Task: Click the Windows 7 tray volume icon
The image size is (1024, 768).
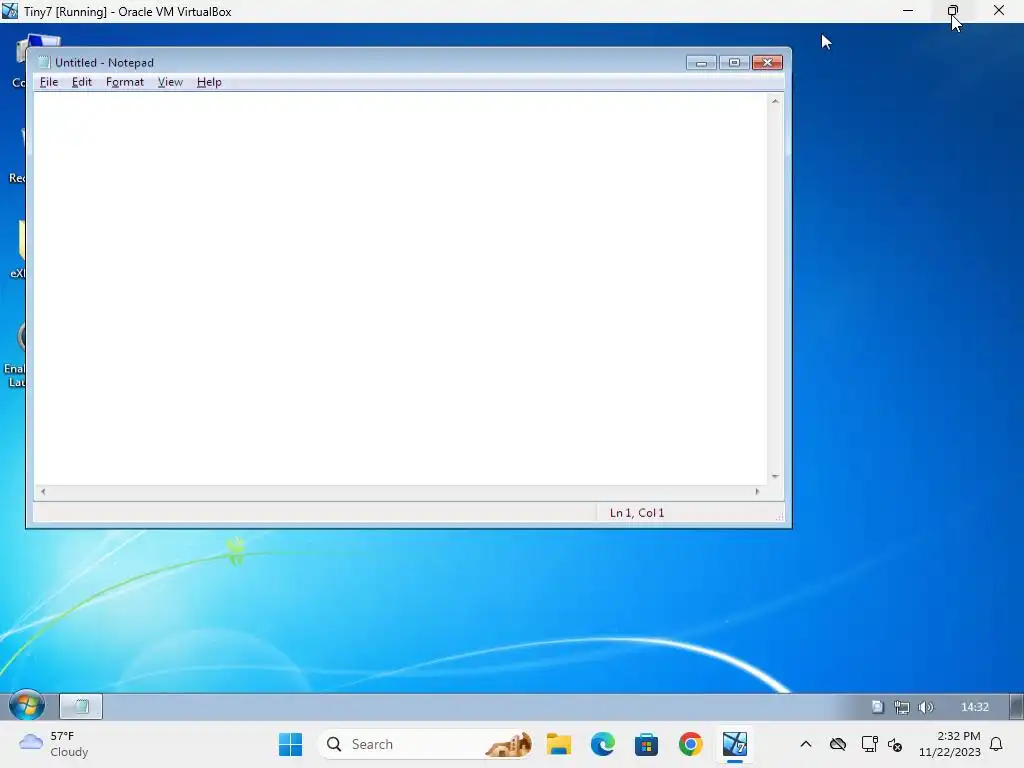Action: [925, 707]
